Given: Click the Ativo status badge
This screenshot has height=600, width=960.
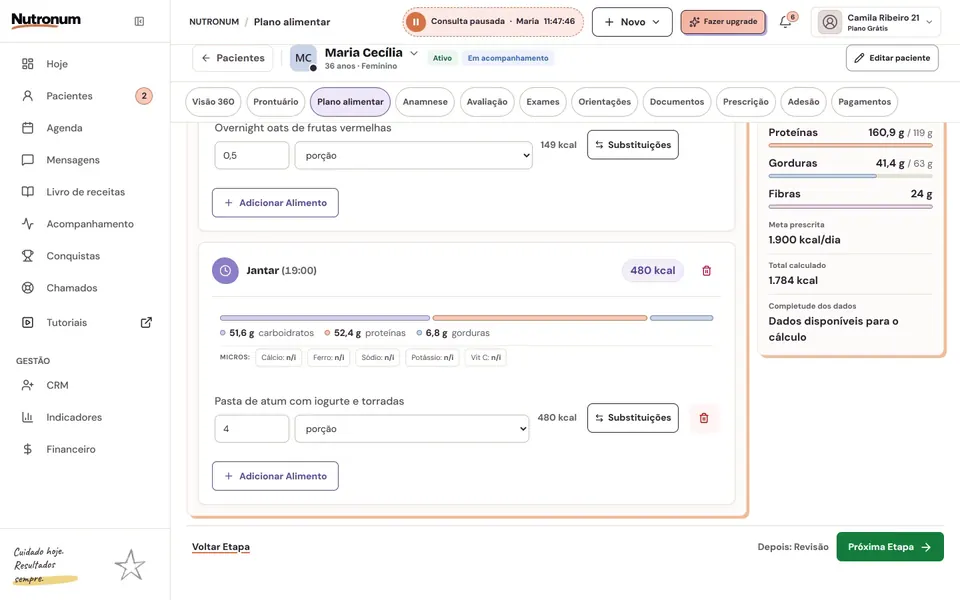Looking at the screenshot, I should (x=442, y=58).
